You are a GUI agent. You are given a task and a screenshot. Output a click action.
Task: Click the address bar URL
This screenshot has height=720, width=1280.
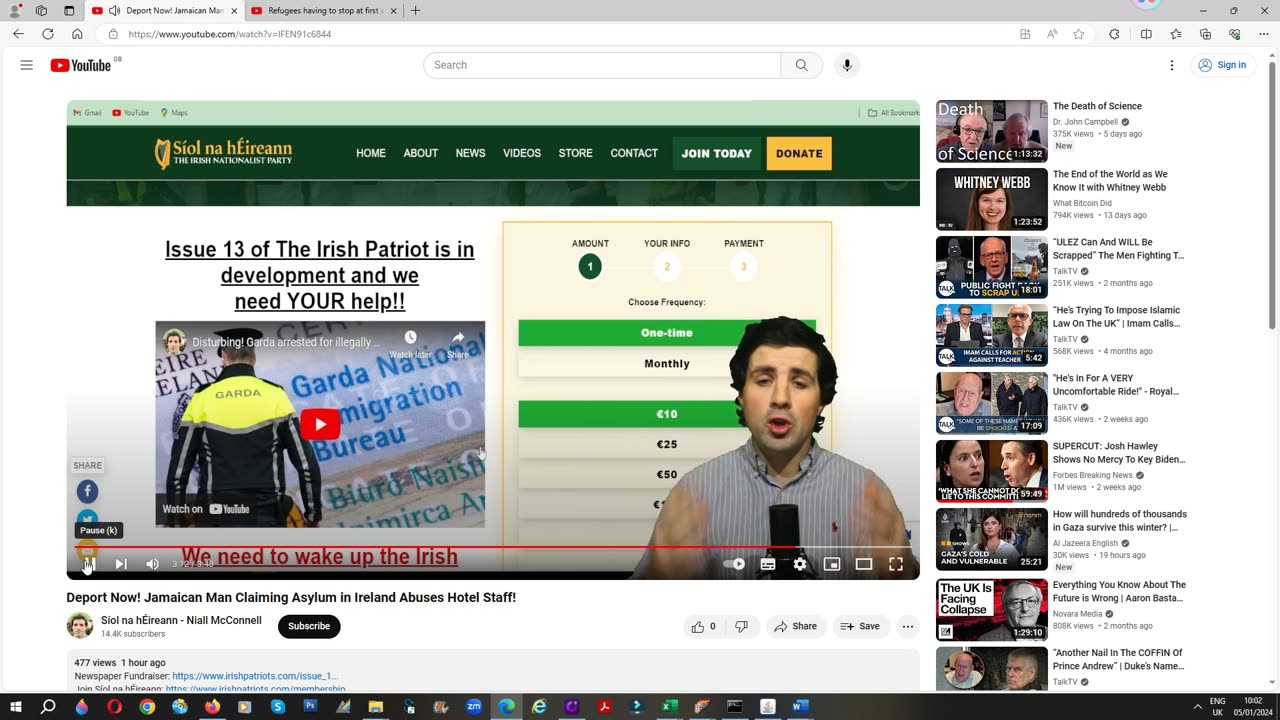pyautogui.click(x=230, y=34)
